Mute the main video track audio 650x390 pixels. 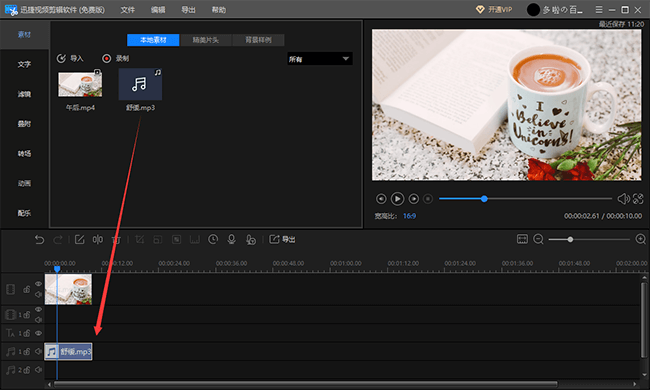coord(39,294)
